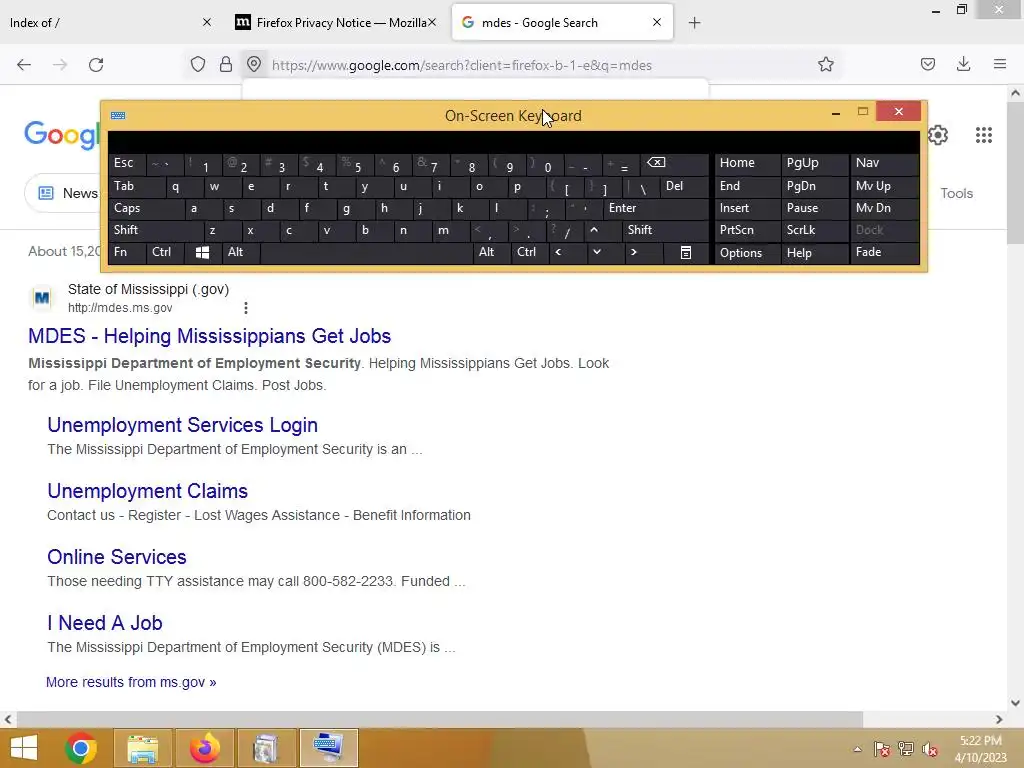Toggle left Shift key on On-Screen Keyboard
Image resolution: width=1024 pixels, height=768 pixels.
[155, 231]
